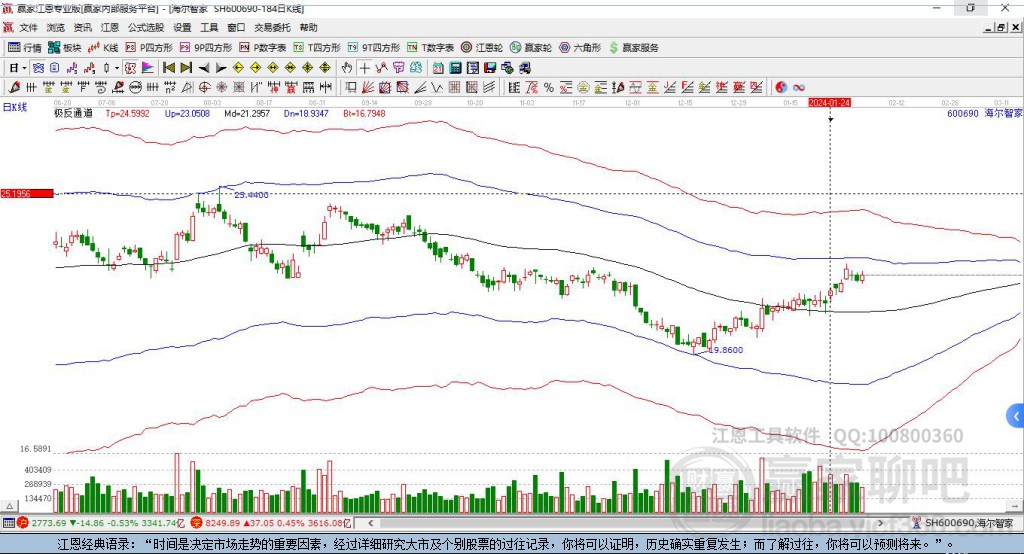Open the P四方形 tool
1024x554 pixels.
[149, 48]
